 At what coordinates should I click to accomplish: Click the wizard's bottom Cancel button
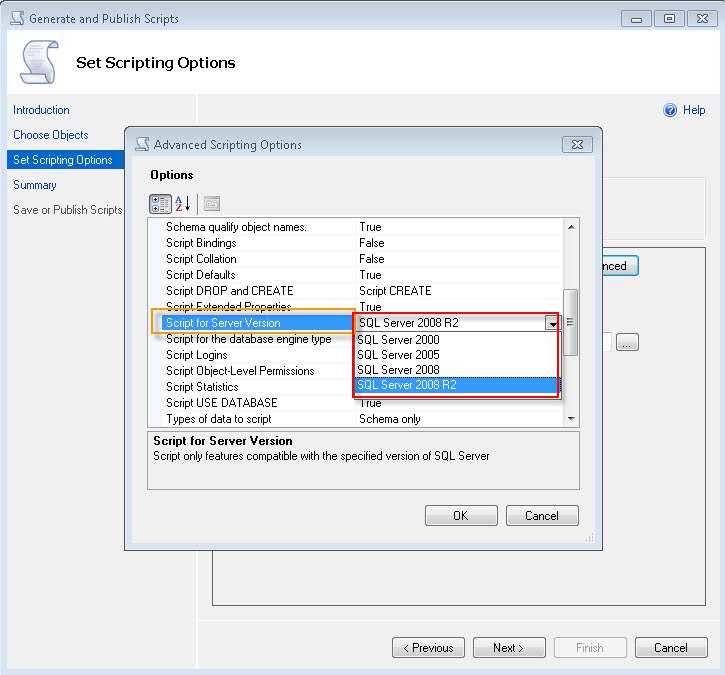671,648
